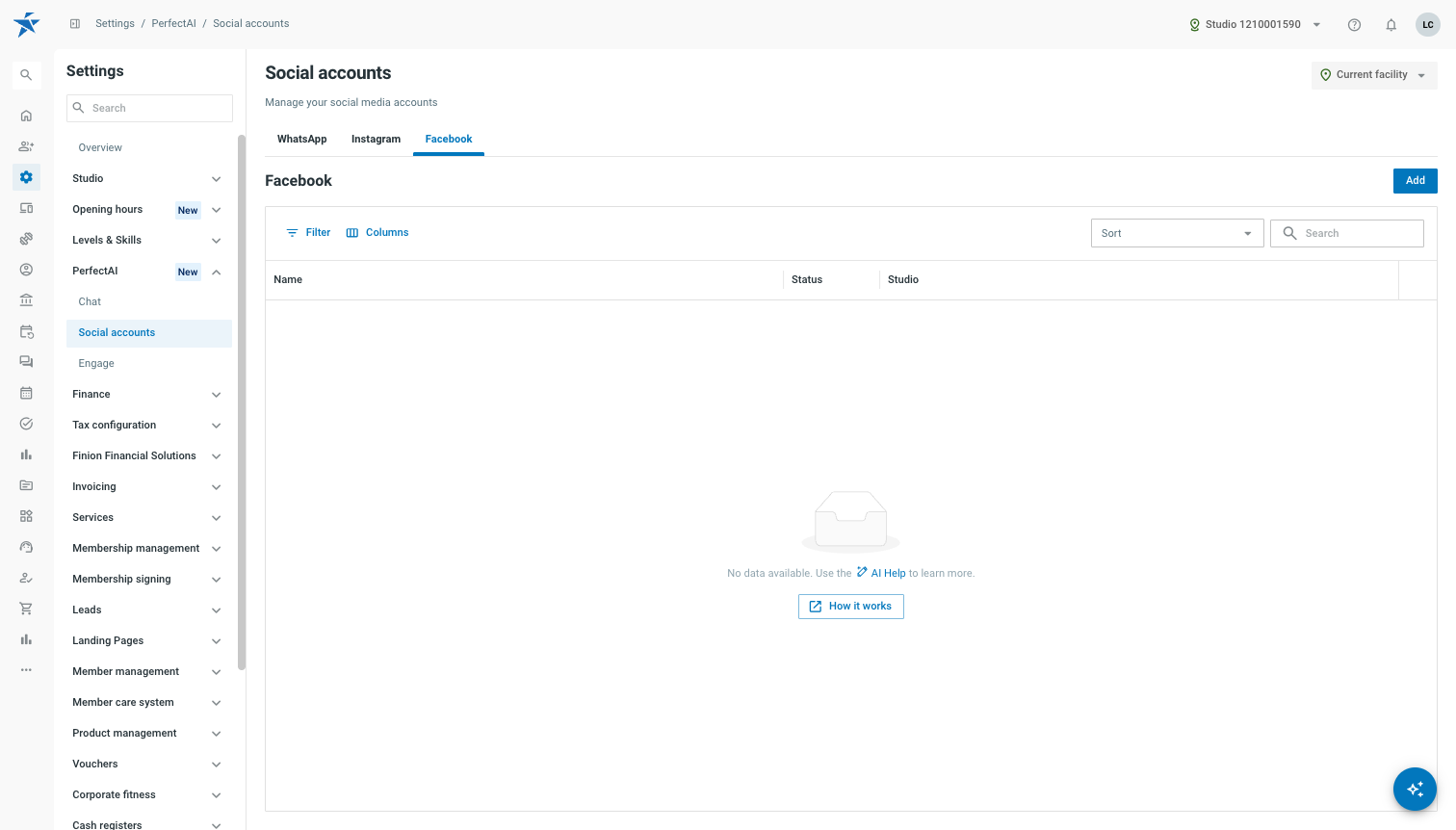1456x830 pixels.
Task: Toggle the sidebar panel icon near breadcrumb
Action: tap(75, 24)
